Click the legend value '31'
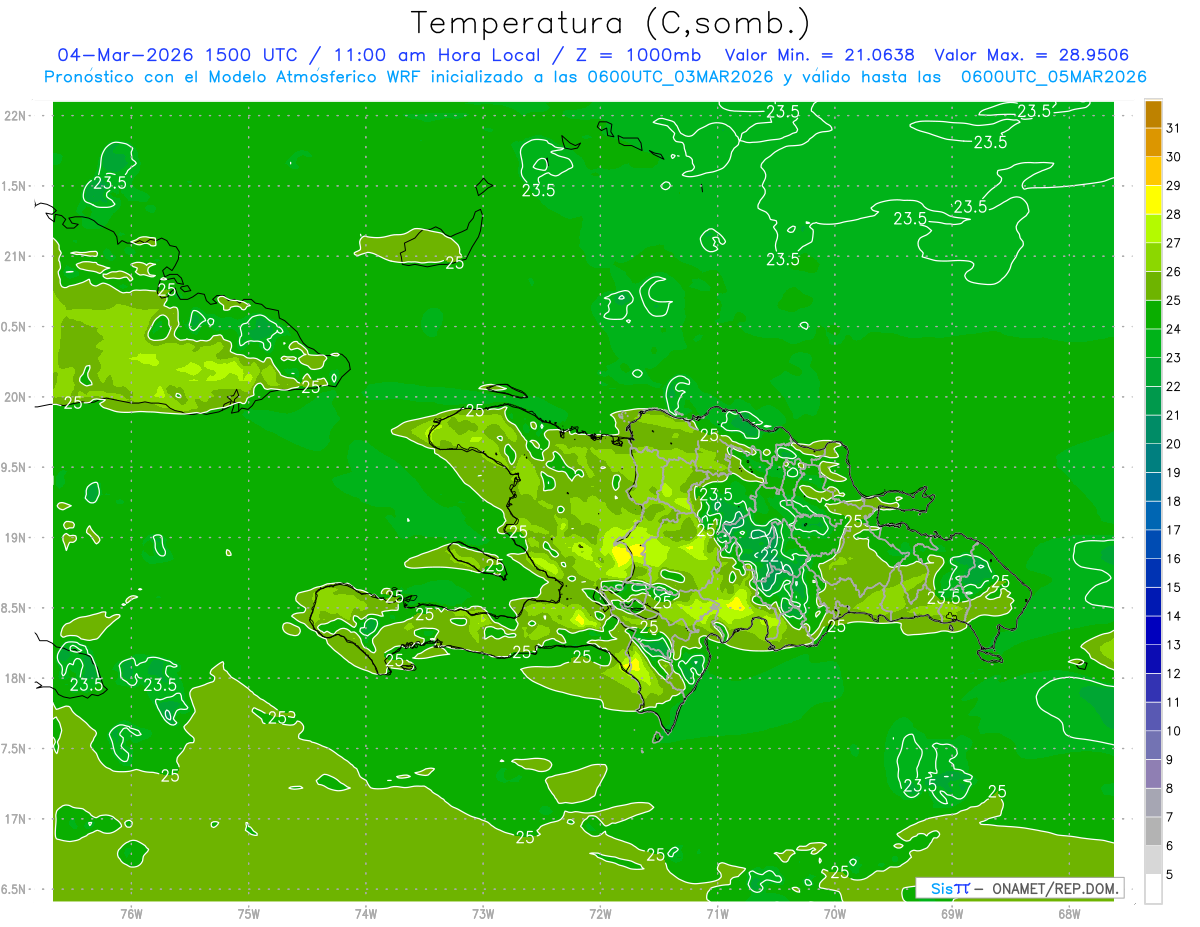1200x927 pixels. tap(1173, 128)
